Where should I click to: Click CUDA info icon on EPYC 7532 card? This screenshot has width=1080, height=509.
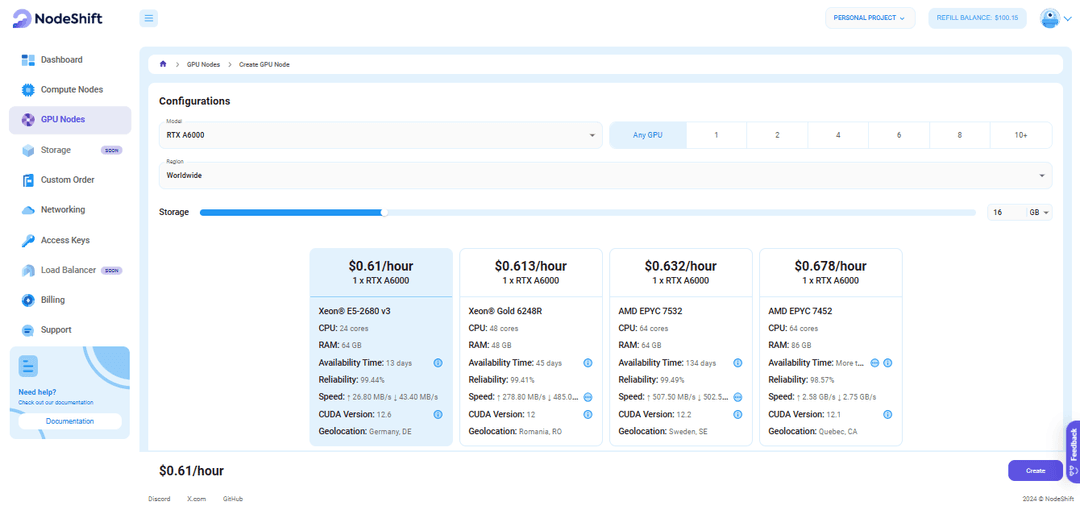[x=738, y=414]
